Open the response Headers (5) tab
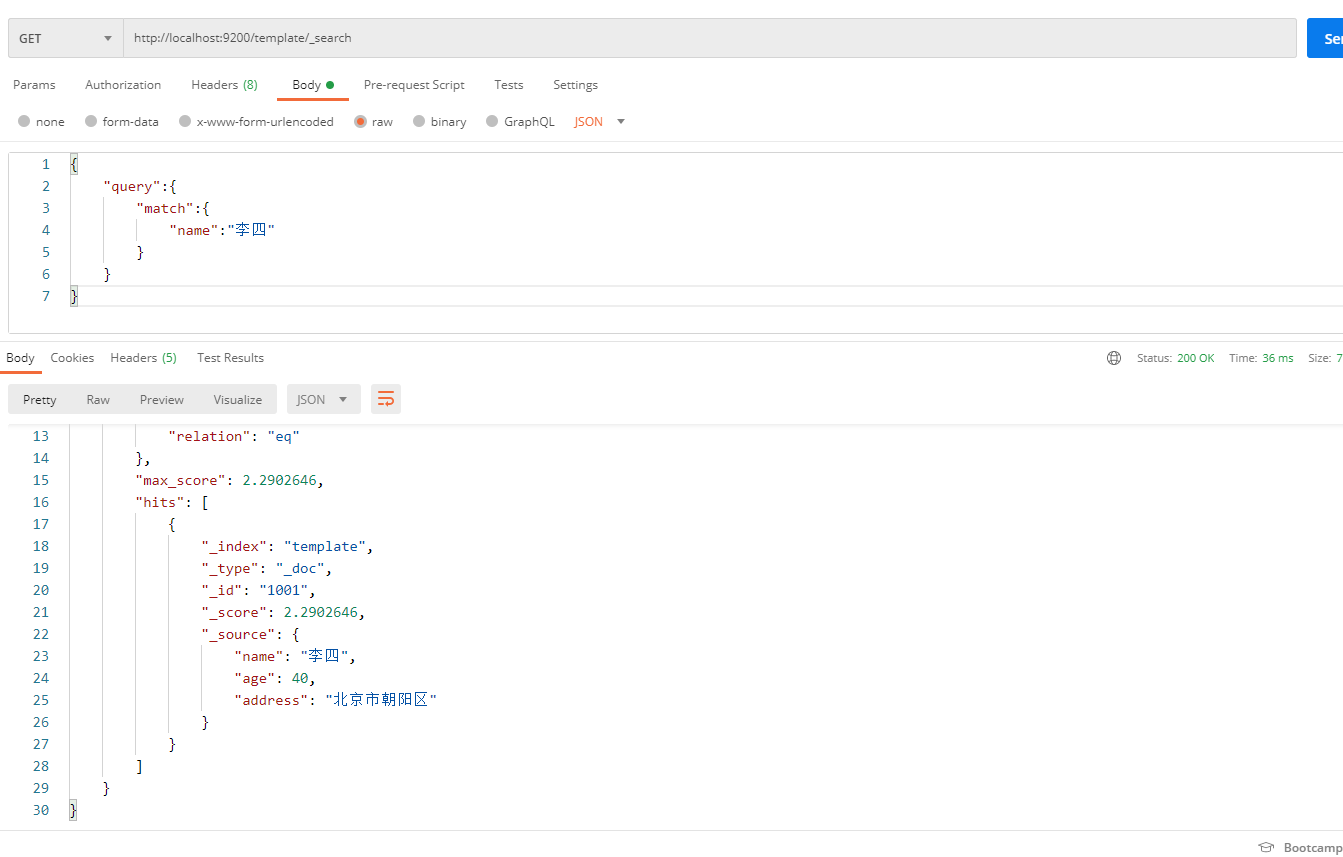1343x857 pixels. tap(143, 358)
